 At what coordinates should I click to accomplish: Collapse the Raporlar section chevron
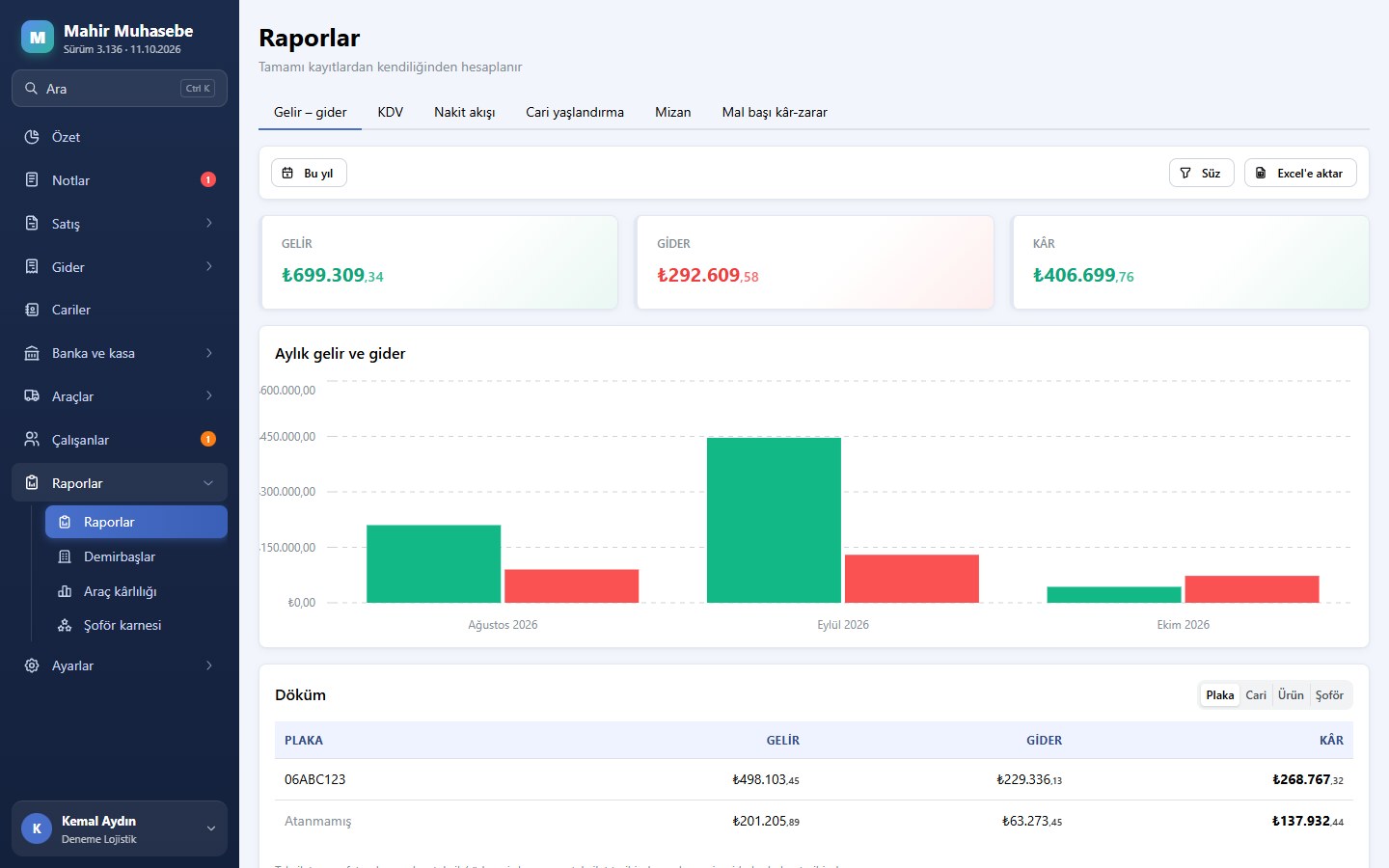(208, 483)
